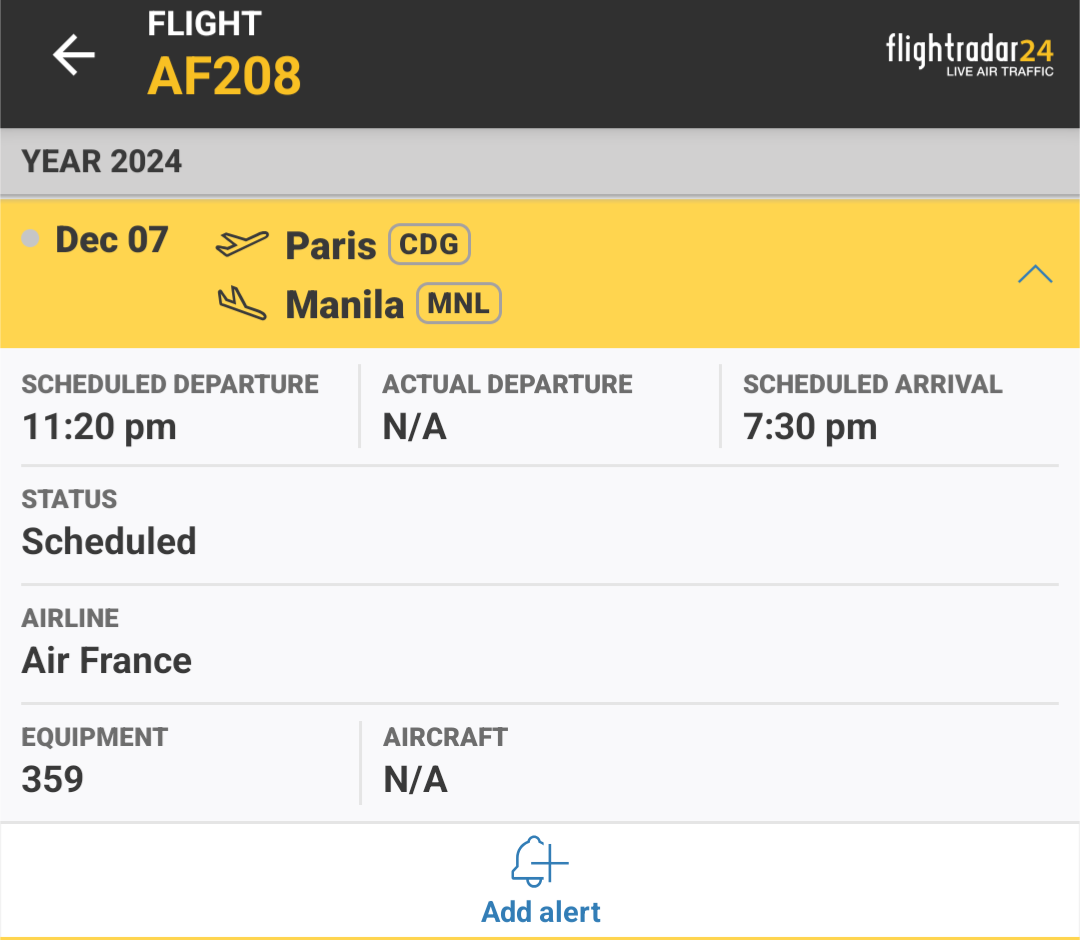Click the landing plane icon beside Manila
The height and width of the screenshot is (940, 1080).
pyautogui.click(x=242, y=303)
